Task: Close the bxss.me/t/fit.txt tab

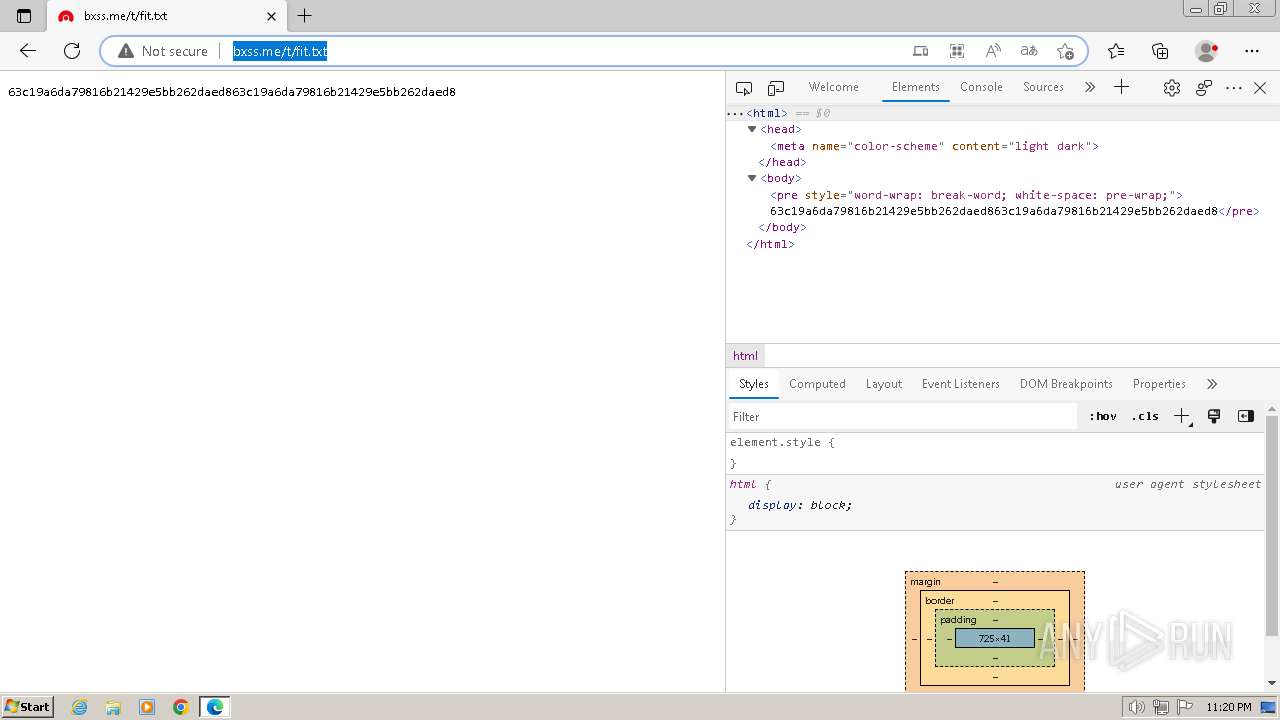Action: 272,16
